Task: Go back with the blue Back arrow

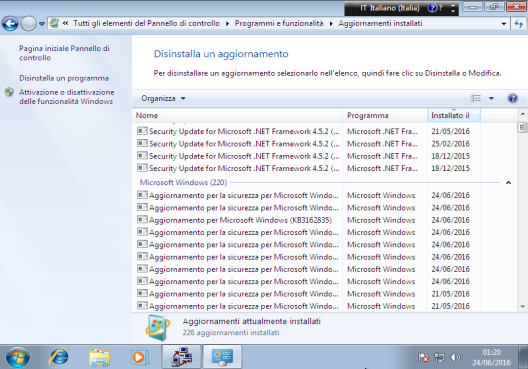Action: [10, 24]
